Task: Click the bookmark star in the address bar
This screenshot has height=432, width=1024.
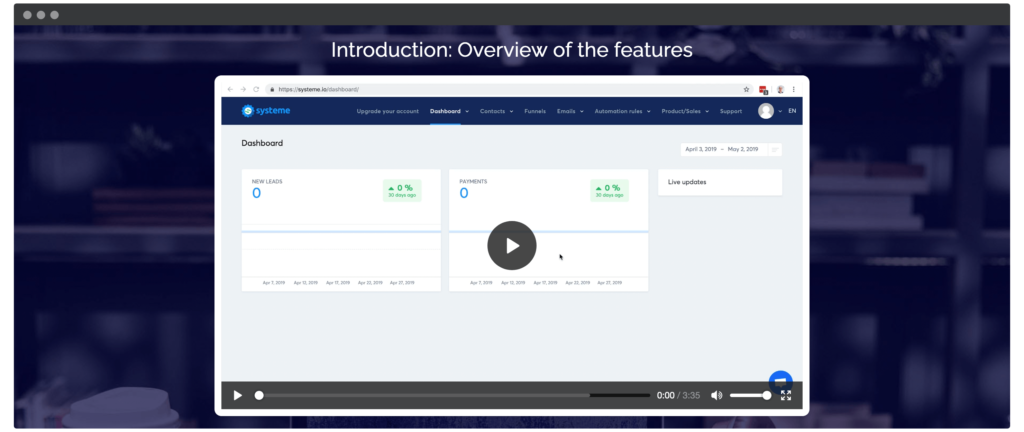Action: tap(746, 89)
